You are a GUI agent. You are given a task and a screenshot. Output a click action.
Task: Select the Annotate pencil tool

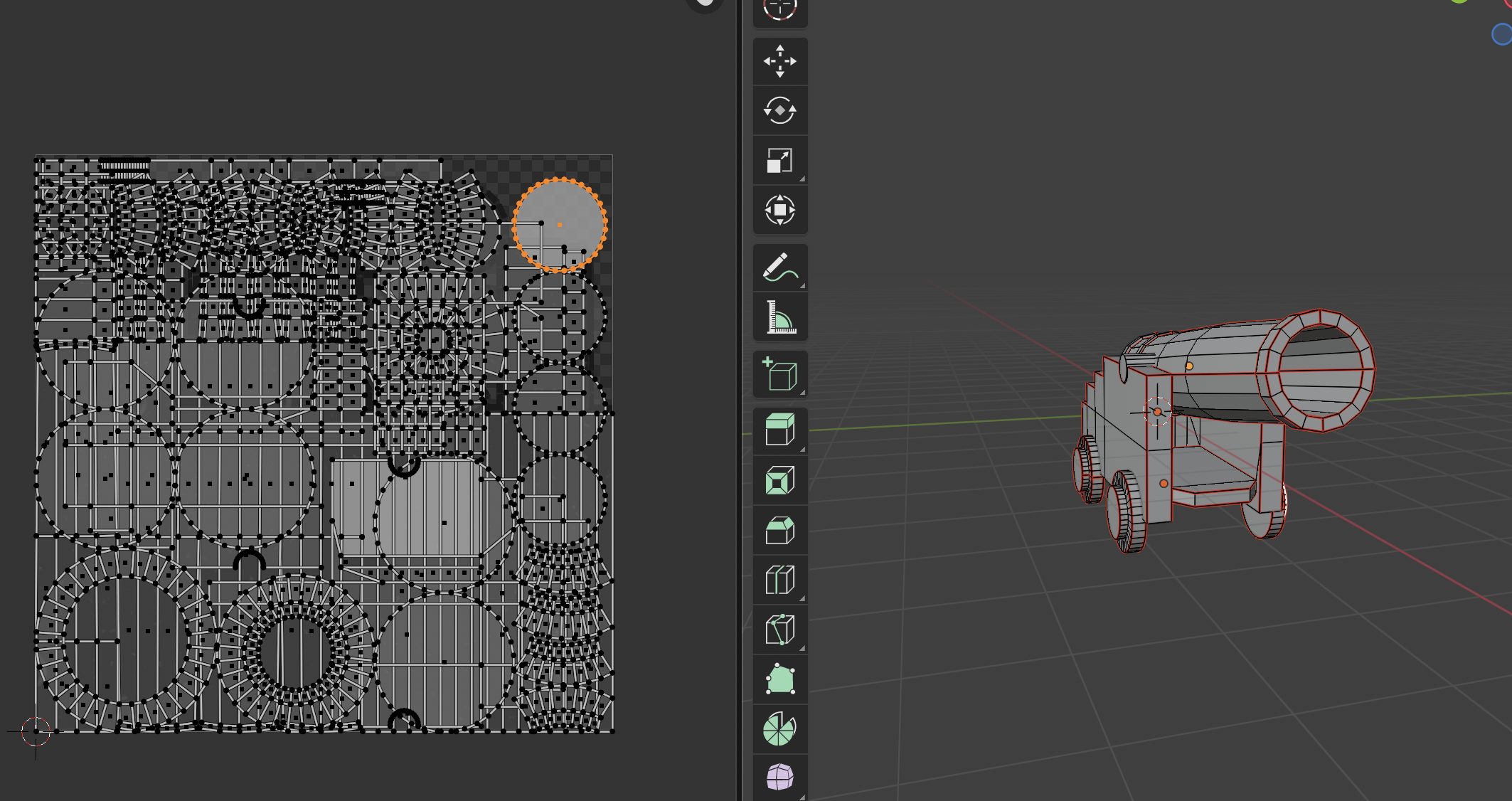[x=780, y=267]
